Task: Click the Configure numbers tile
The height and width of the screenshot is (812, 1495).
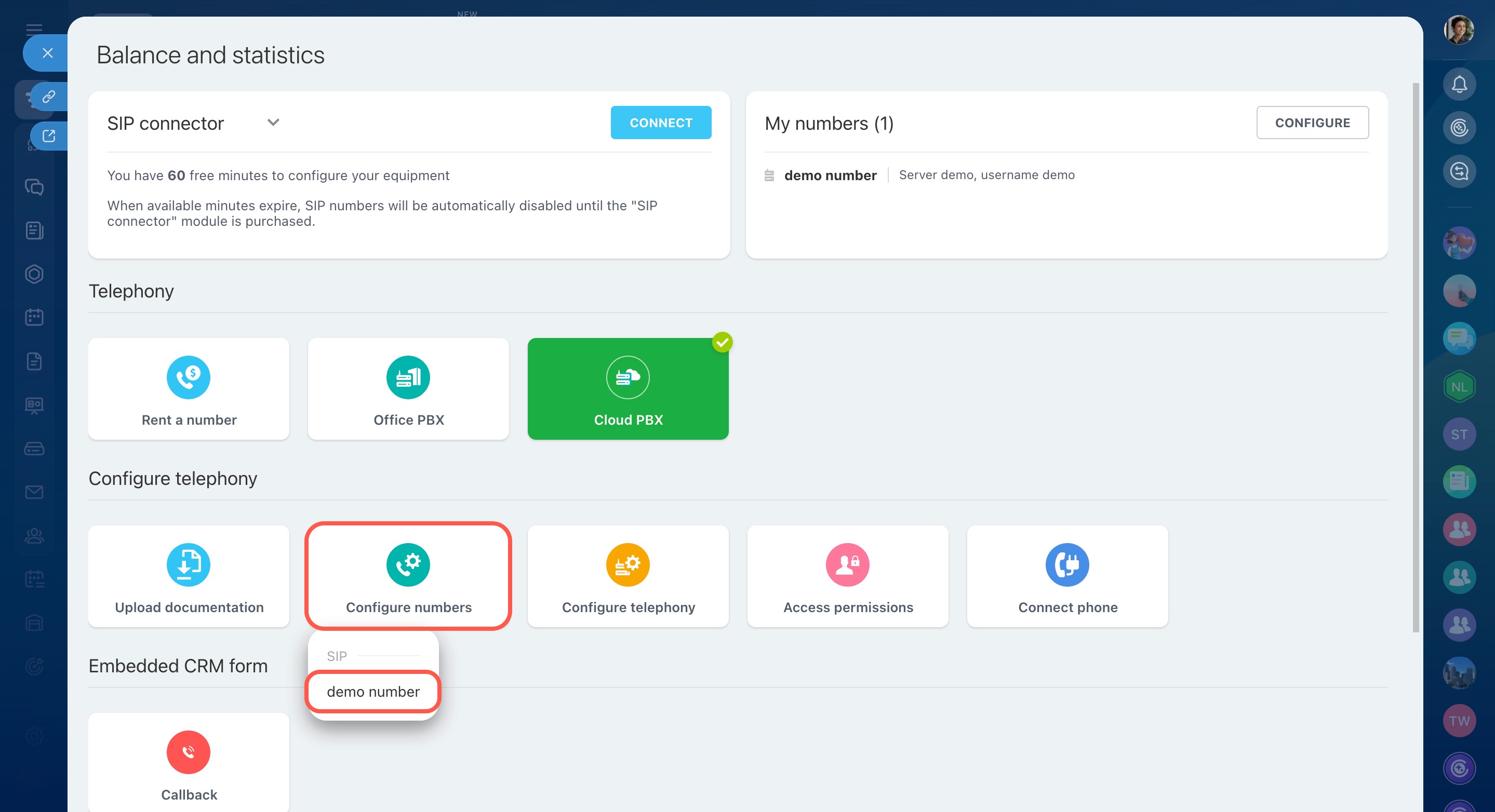Action: (408, 576)
